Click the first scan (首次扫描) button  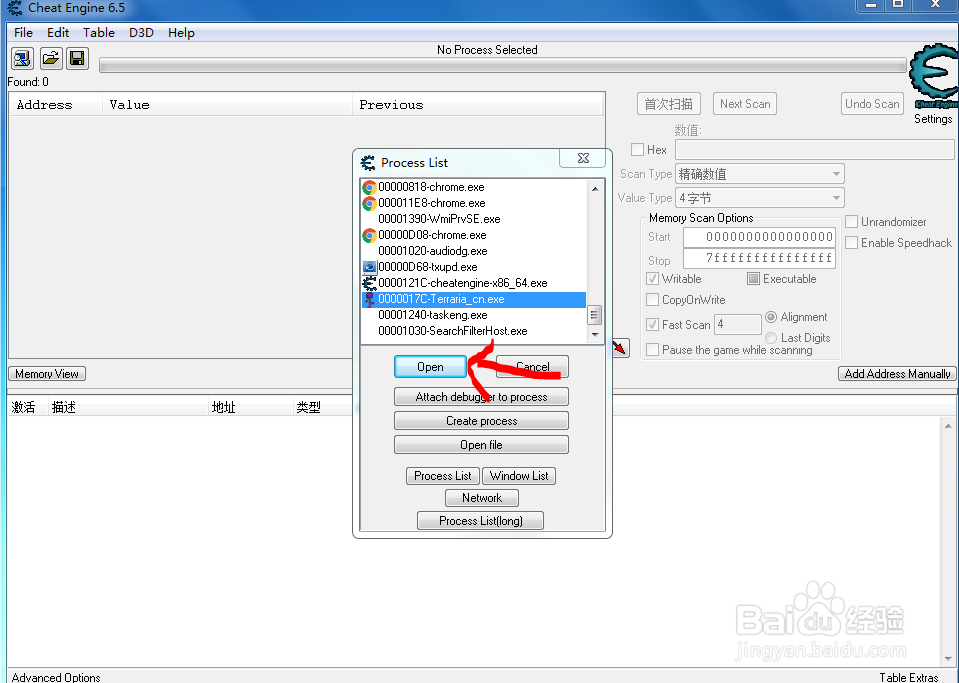tap(668, 104)
